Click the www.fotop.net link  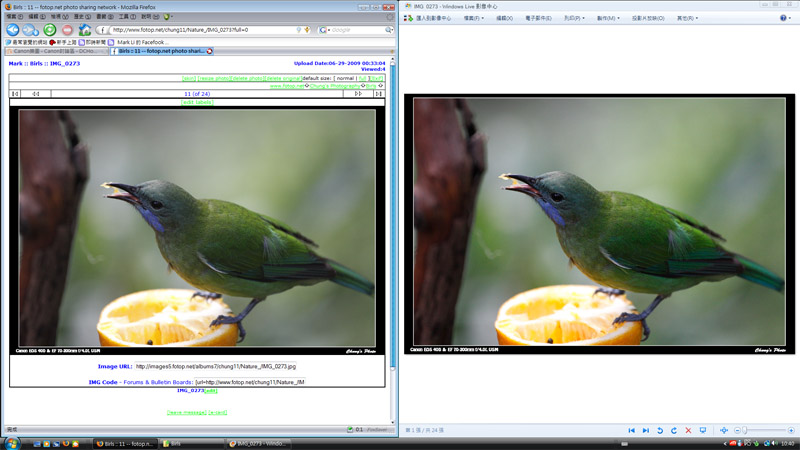(286, 86)
